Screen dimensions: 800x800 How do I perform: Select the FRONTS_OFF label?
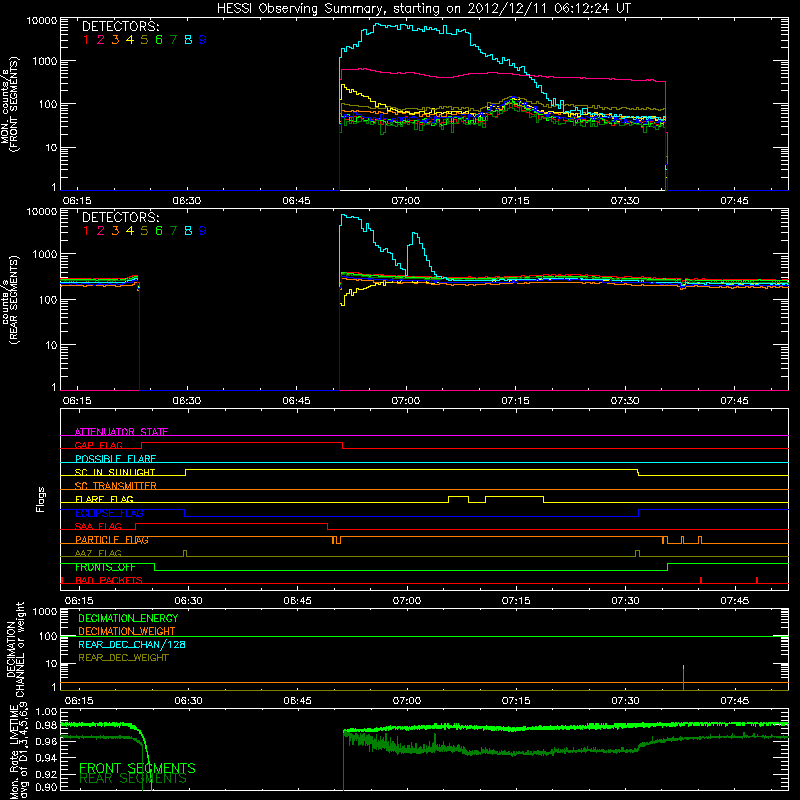click(105, 567)
